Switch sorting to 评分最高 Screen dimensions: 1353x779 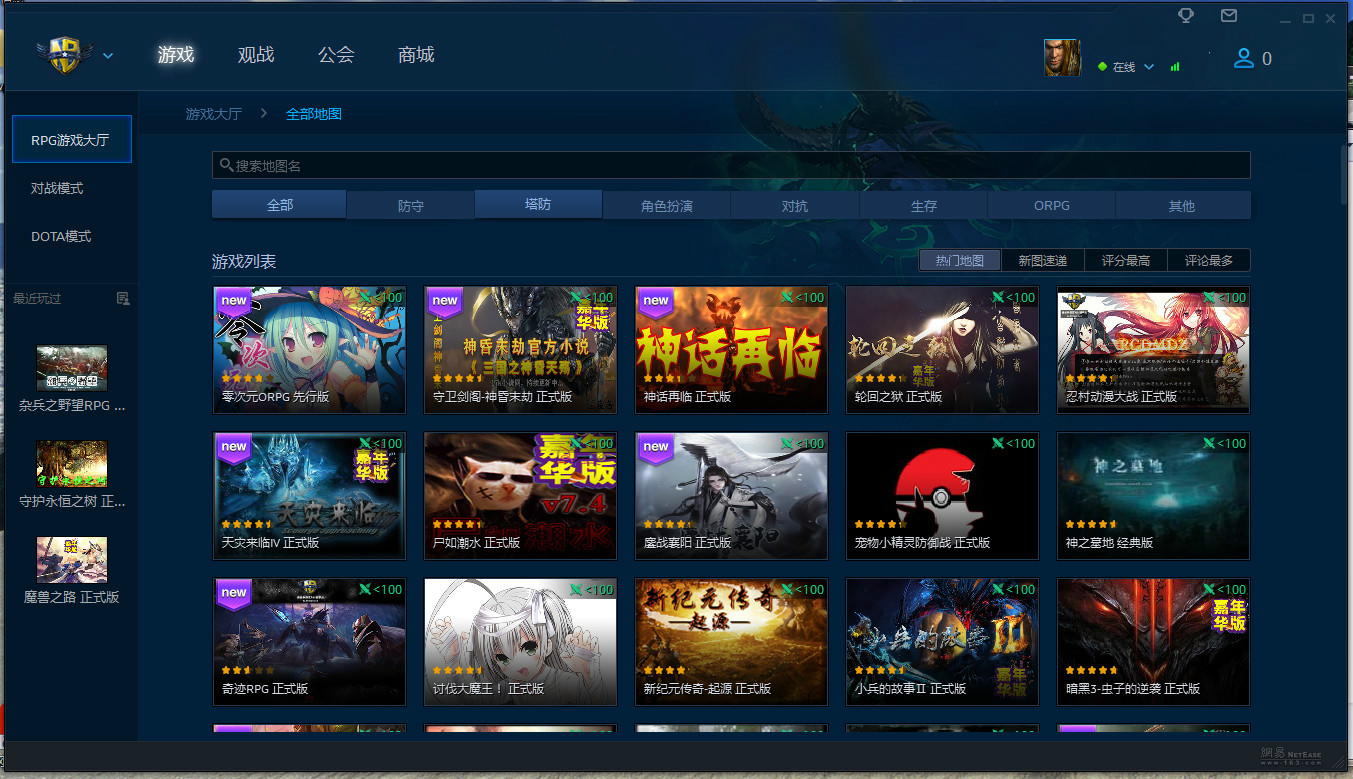click(1126, 260)
